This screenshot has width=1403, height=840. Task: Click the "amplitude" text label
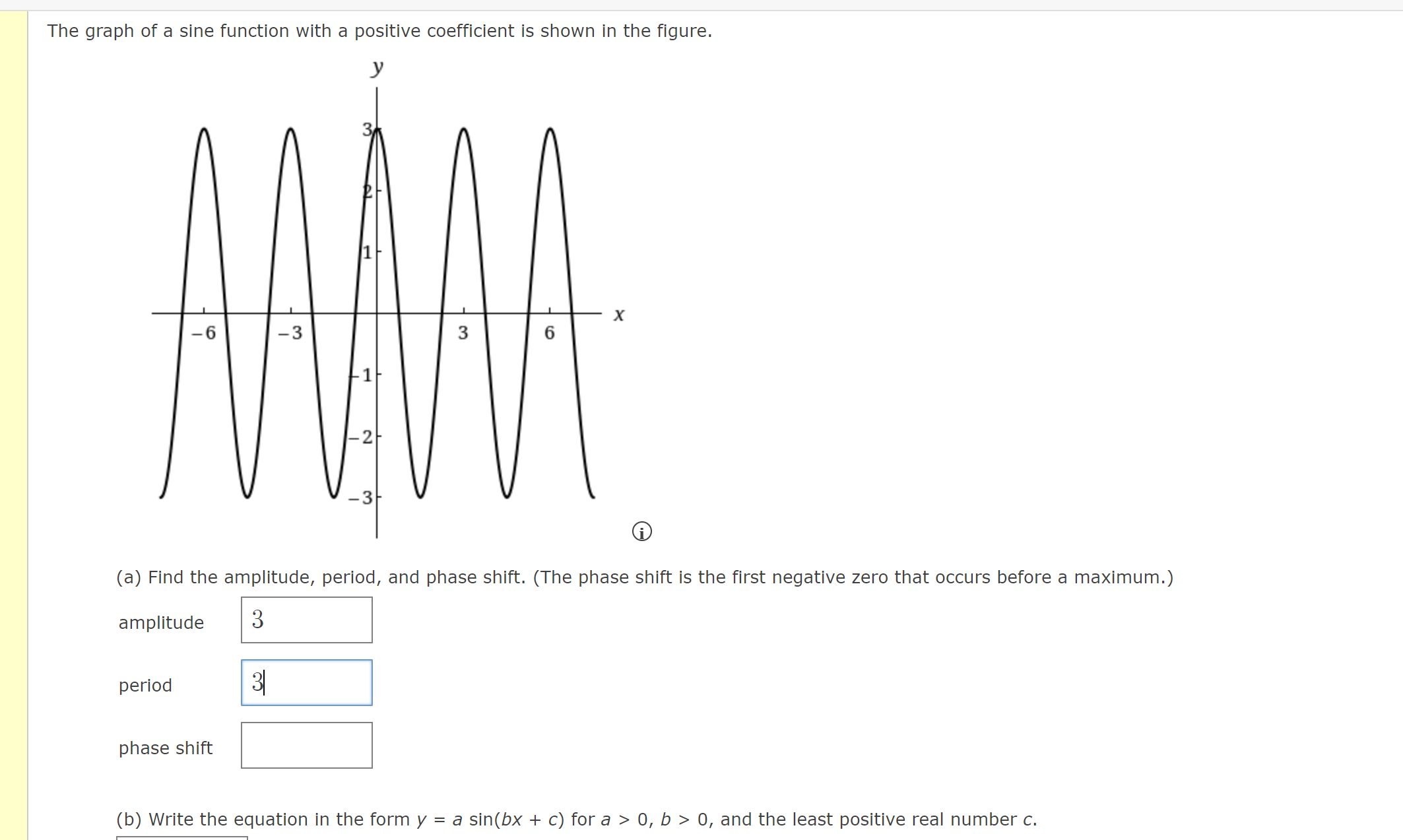(x=160, y=622)
